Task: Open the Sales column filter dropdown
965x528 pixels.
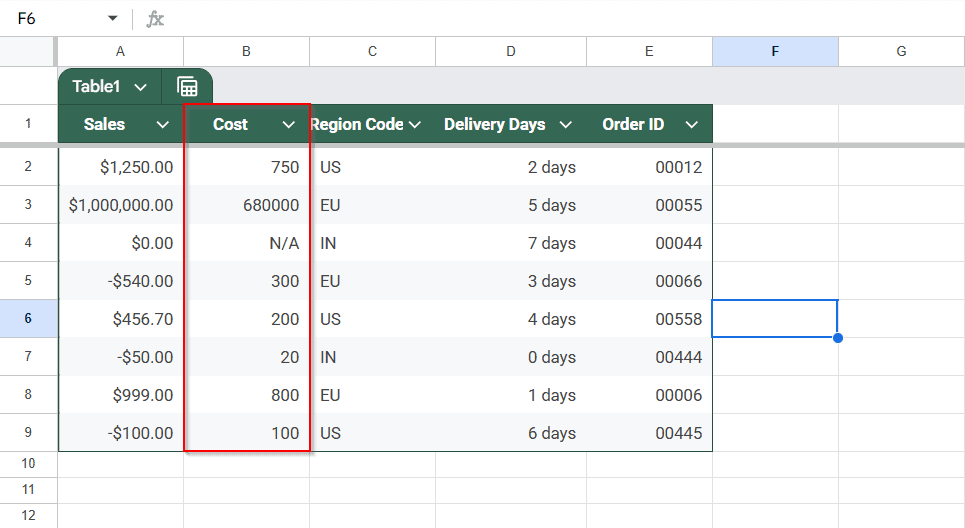Action: pyautogui.click(x=162, y=125)
